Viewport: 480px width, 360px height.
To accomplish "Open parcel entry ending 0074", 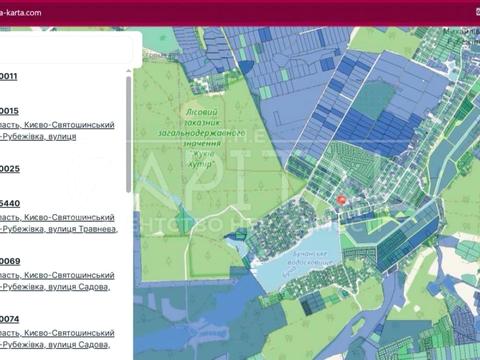I will 10,319.
